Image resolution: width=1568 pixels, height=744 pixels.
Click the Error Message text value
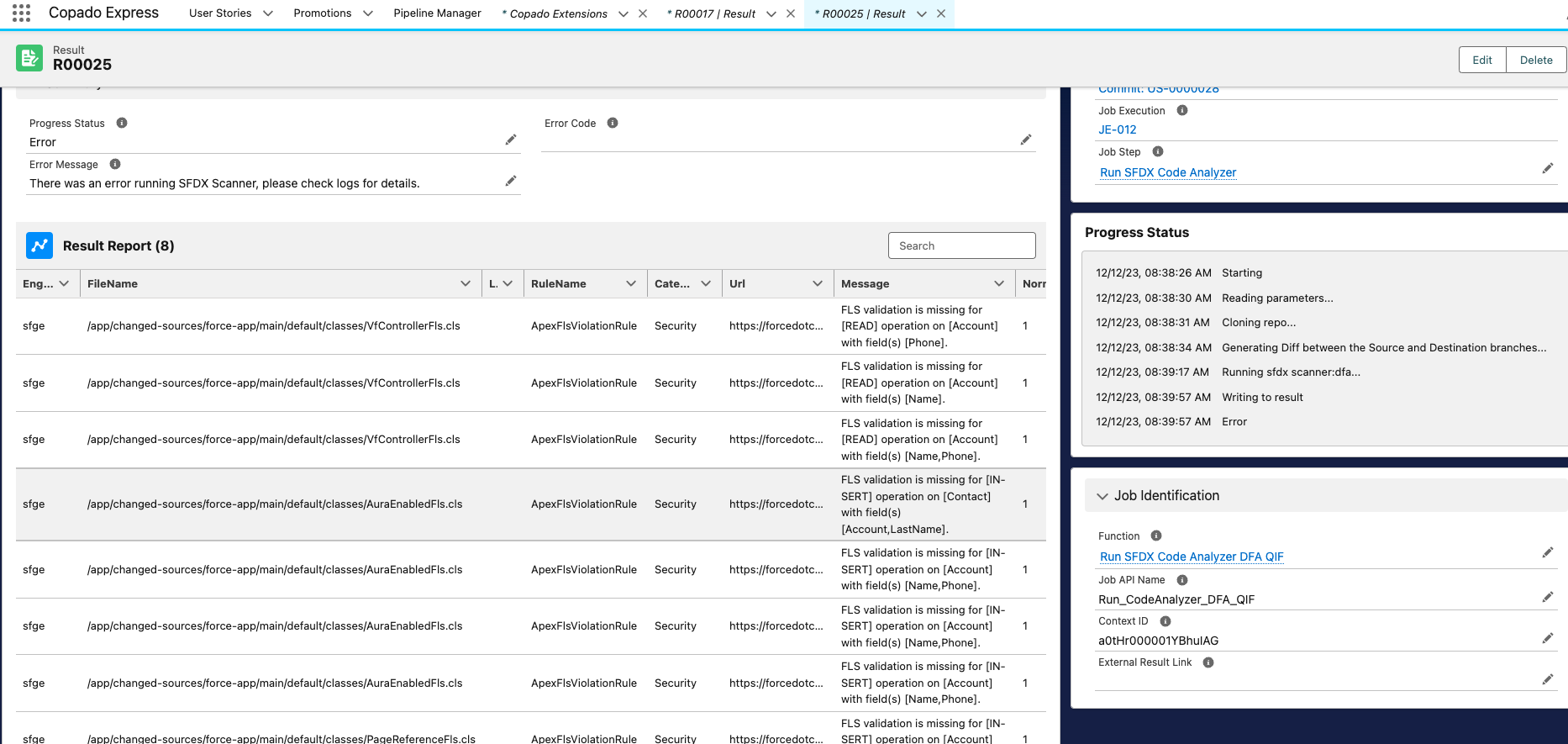224,183
